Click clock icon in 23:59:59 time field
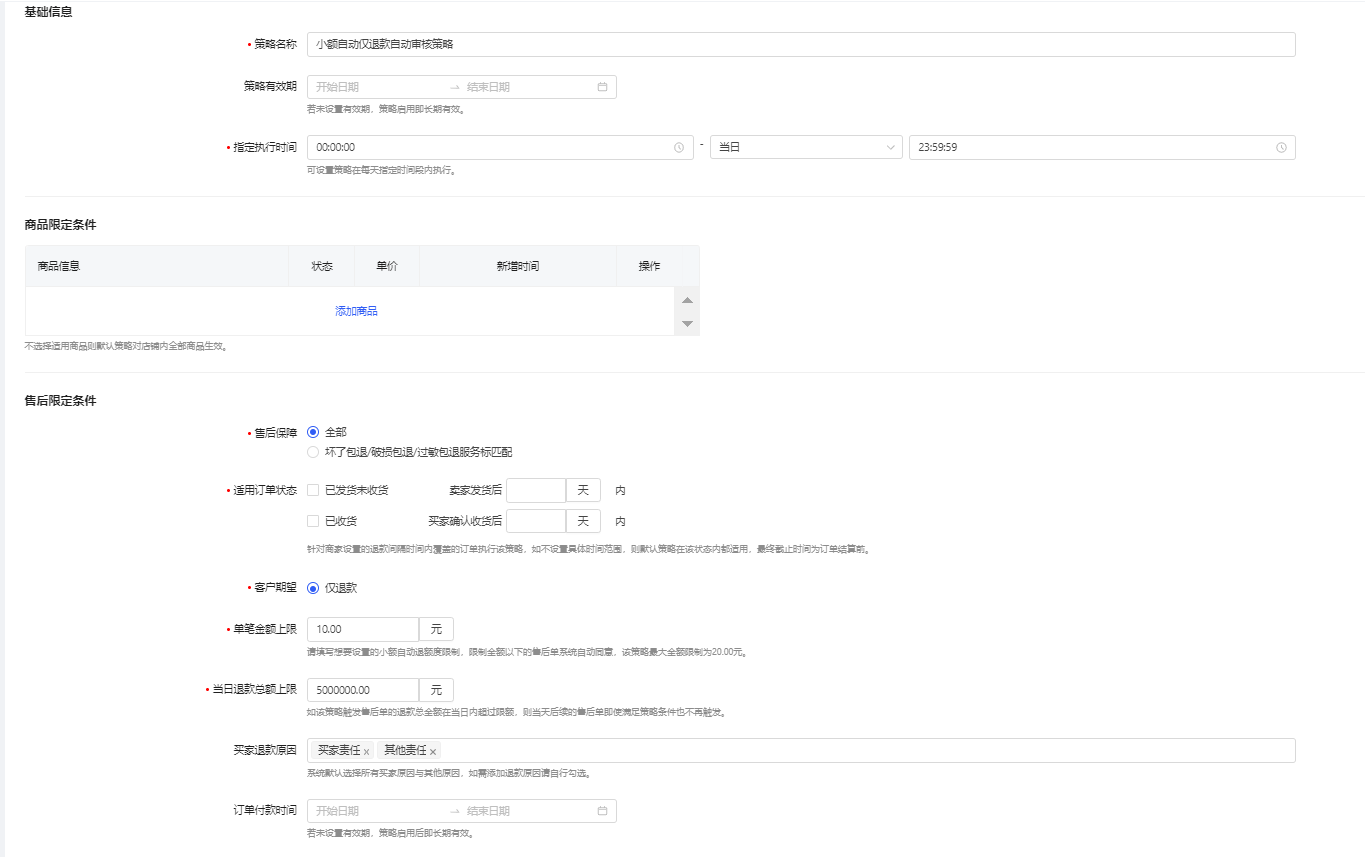The image size is (1365, 857). [x=1281, y=148]
